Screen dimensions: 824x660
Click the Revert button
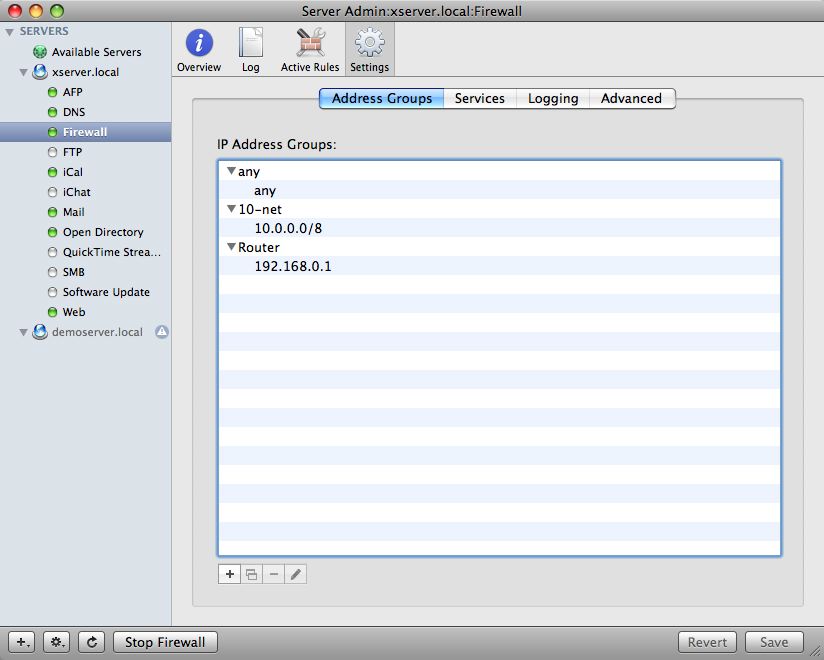click(707, 642)
